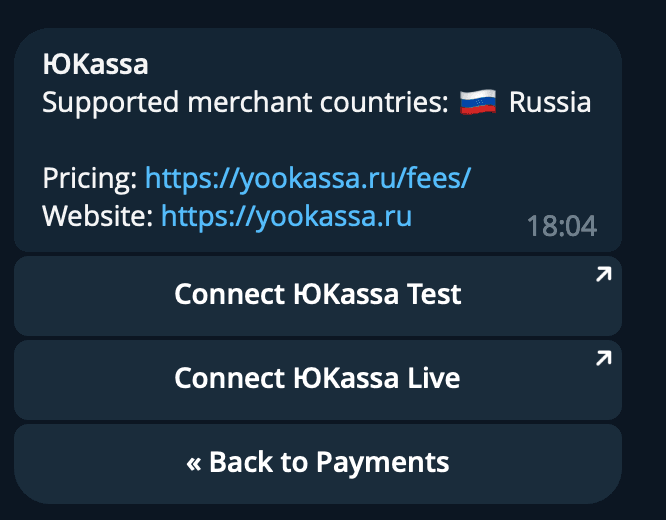Viewport: 666px width, 520px height.
Task: Click the dark chat background beside the message
Action: point(644,150)
